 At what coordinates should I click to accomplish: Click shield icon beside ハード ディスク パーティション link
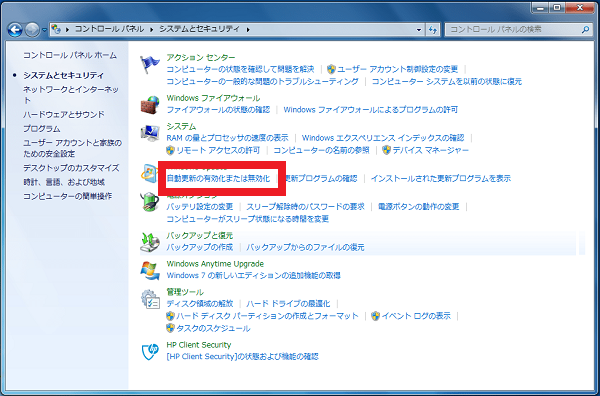171,316
